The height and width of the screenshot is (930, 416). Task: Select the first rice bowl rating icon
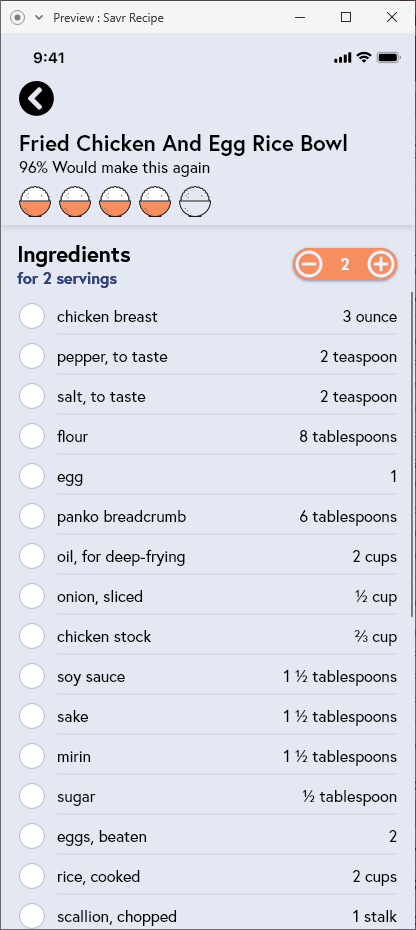click(35, 202)
